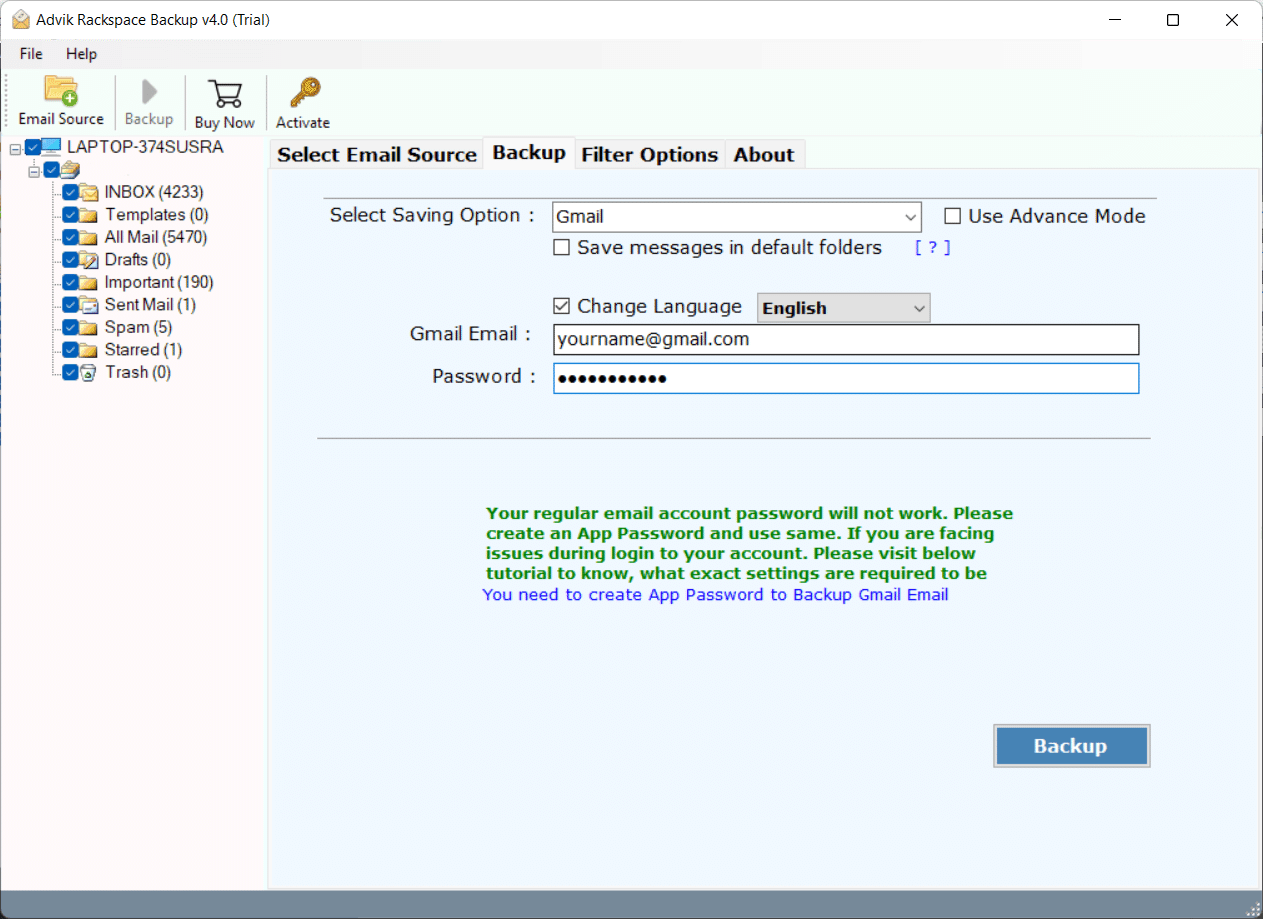The image size is (1263, 919).
Task: Select the Spam (5) folder label
Action: click(x=138, y=327)
